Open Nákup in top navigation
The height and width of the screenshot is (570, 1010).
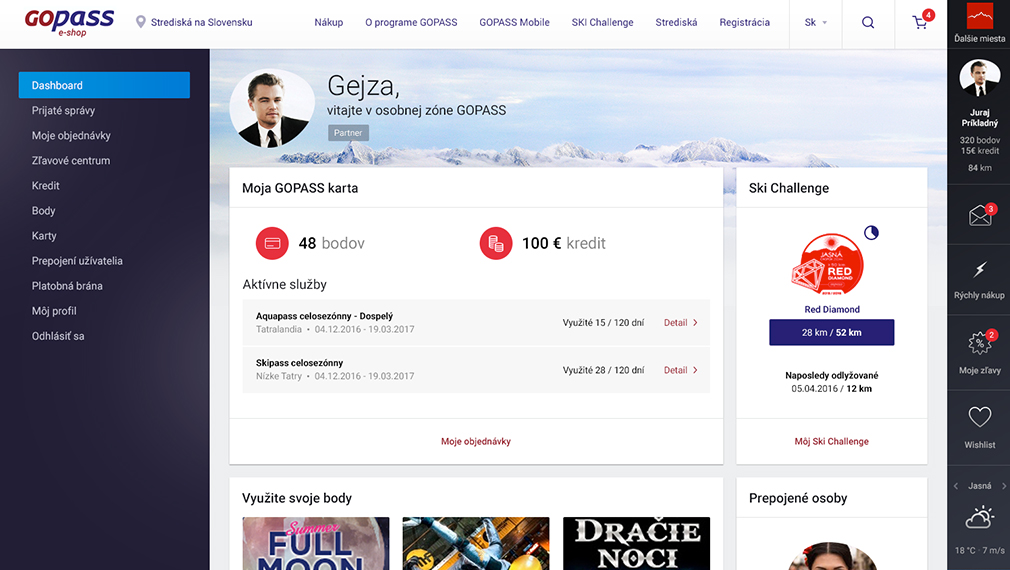tap(329, 23)
